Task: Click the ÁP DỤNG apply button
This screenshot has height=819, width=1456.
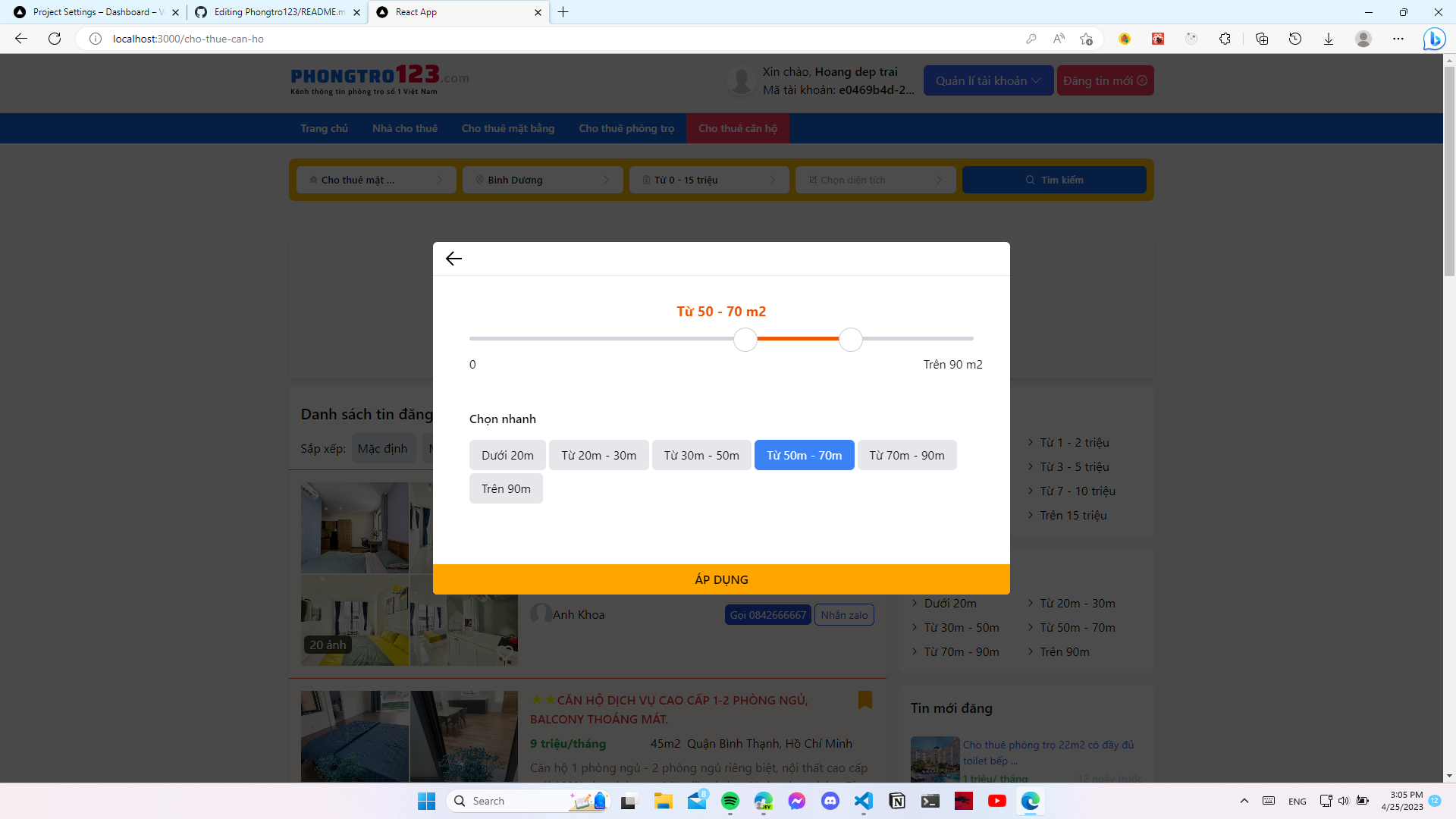Action: (x=721, y=579)
